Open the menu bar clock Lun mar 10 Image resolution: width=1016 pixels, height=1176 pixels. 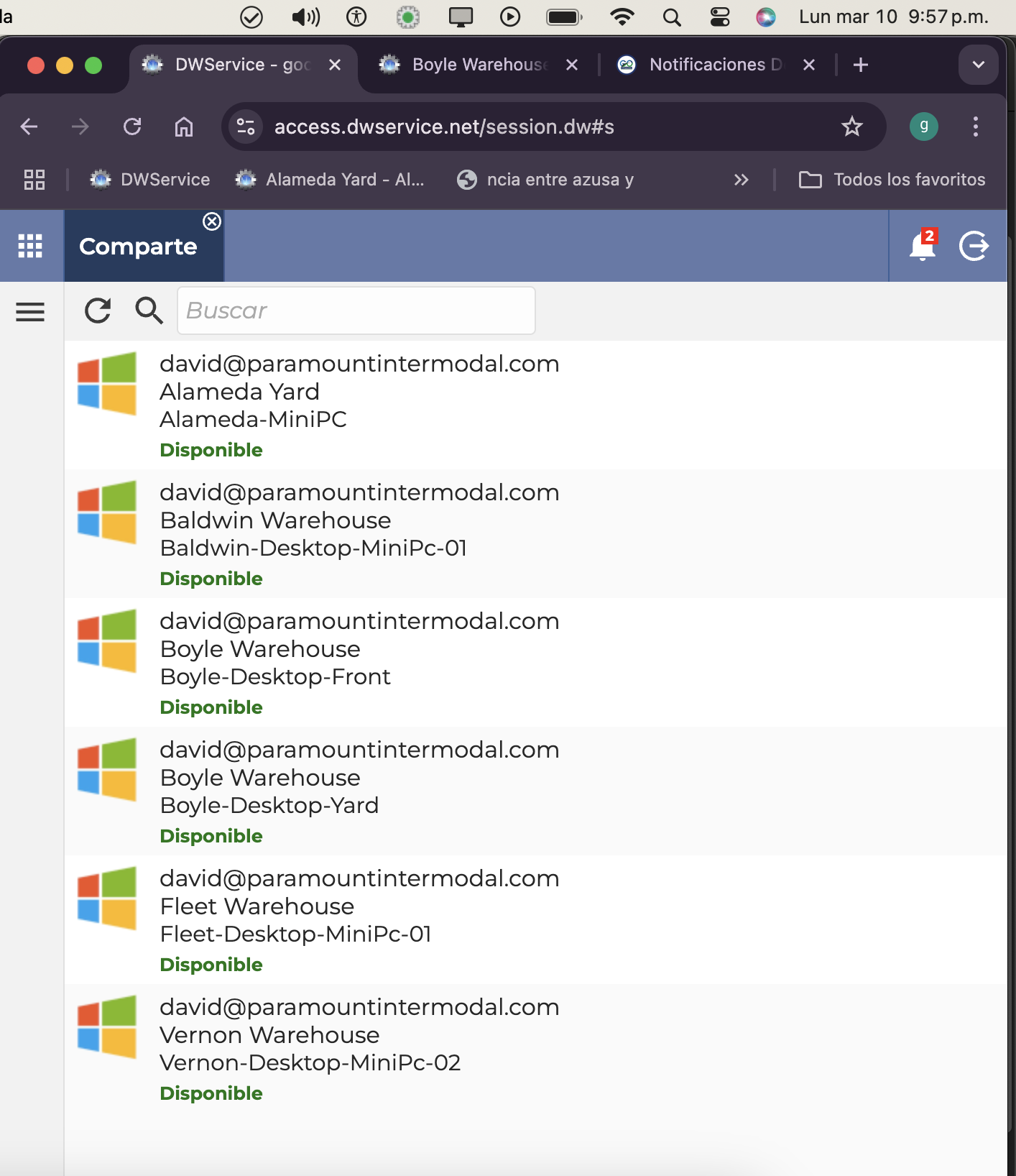coord(894,17)
